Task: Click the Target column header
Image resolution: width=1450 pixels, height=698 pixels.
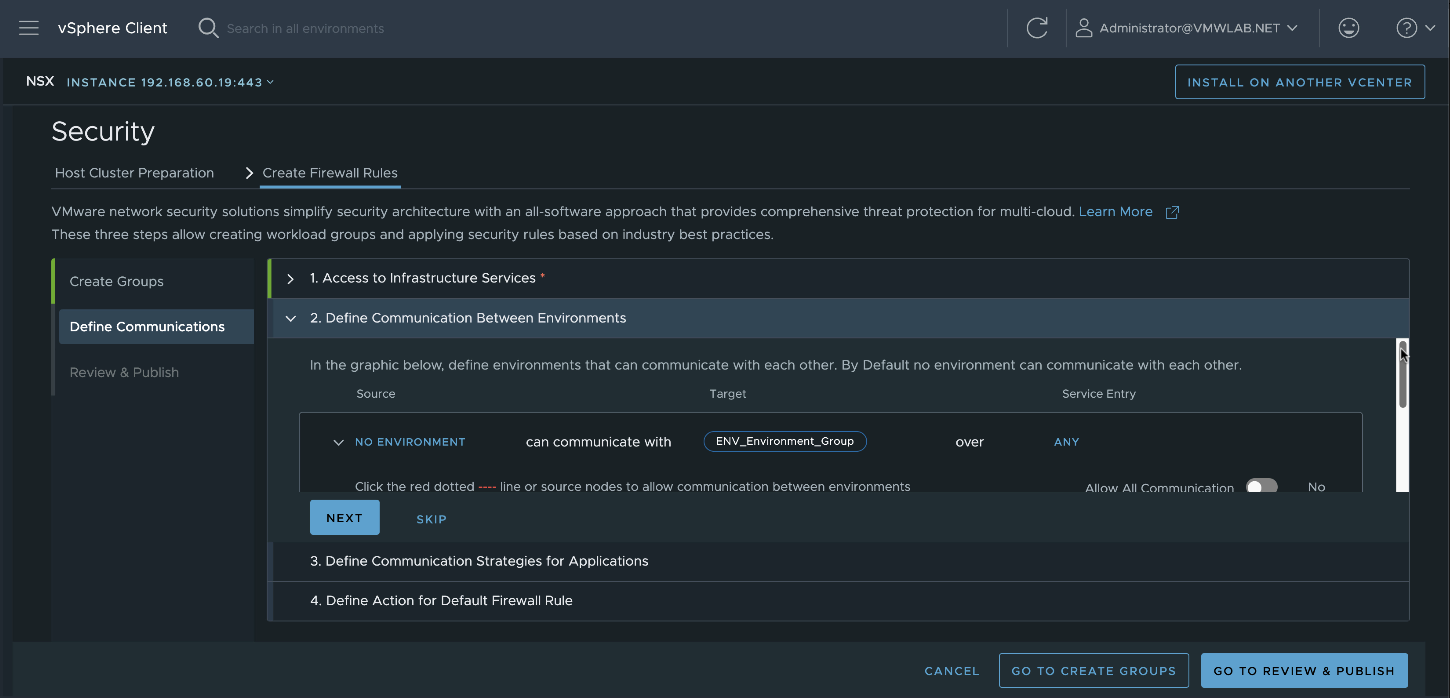Action: [728, 394]
